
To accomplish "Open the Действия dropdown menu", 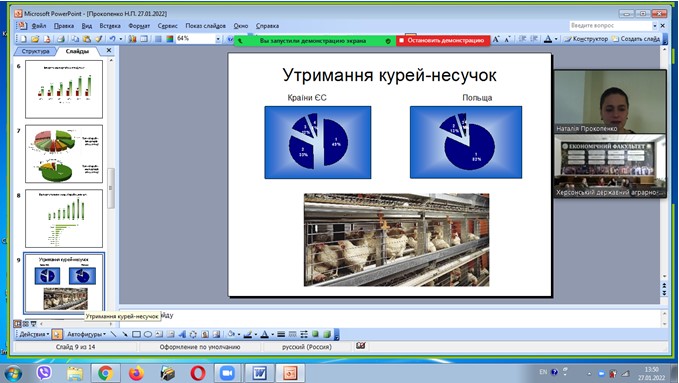I will (34, 334).
